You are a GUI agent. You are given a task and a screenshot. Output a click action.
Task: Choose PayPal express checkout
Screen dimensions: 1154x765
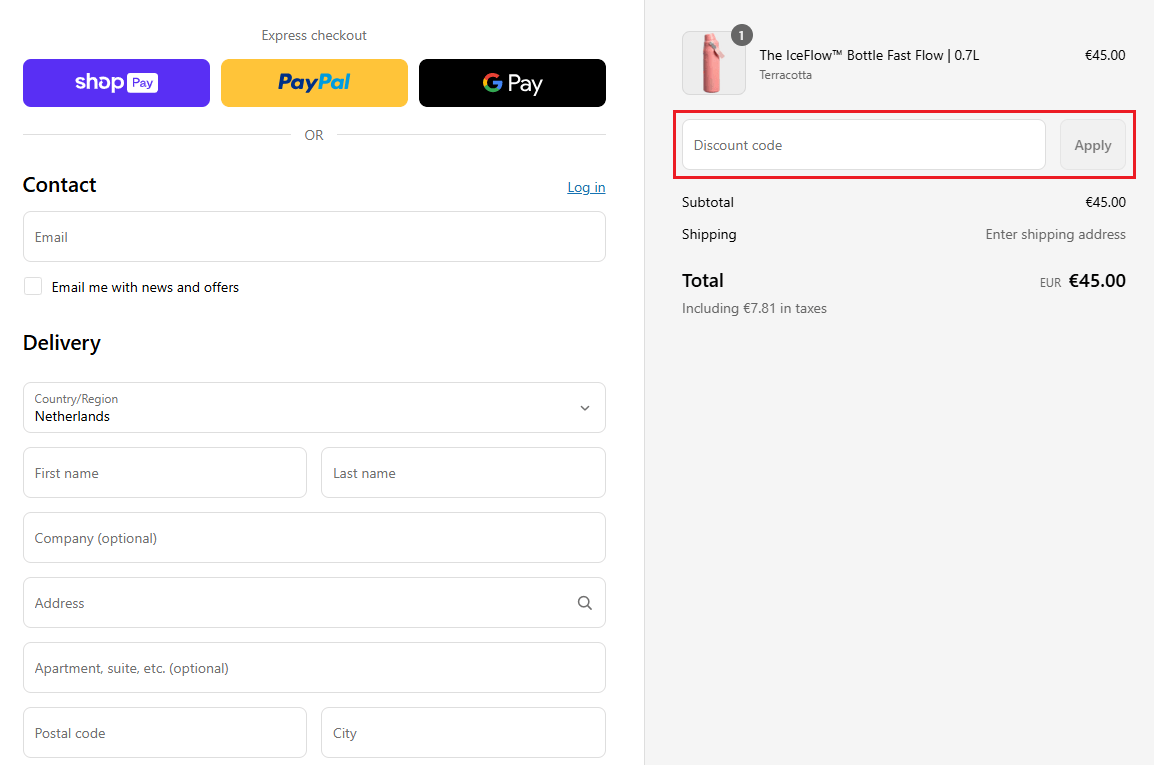click(x=314, y=83)
